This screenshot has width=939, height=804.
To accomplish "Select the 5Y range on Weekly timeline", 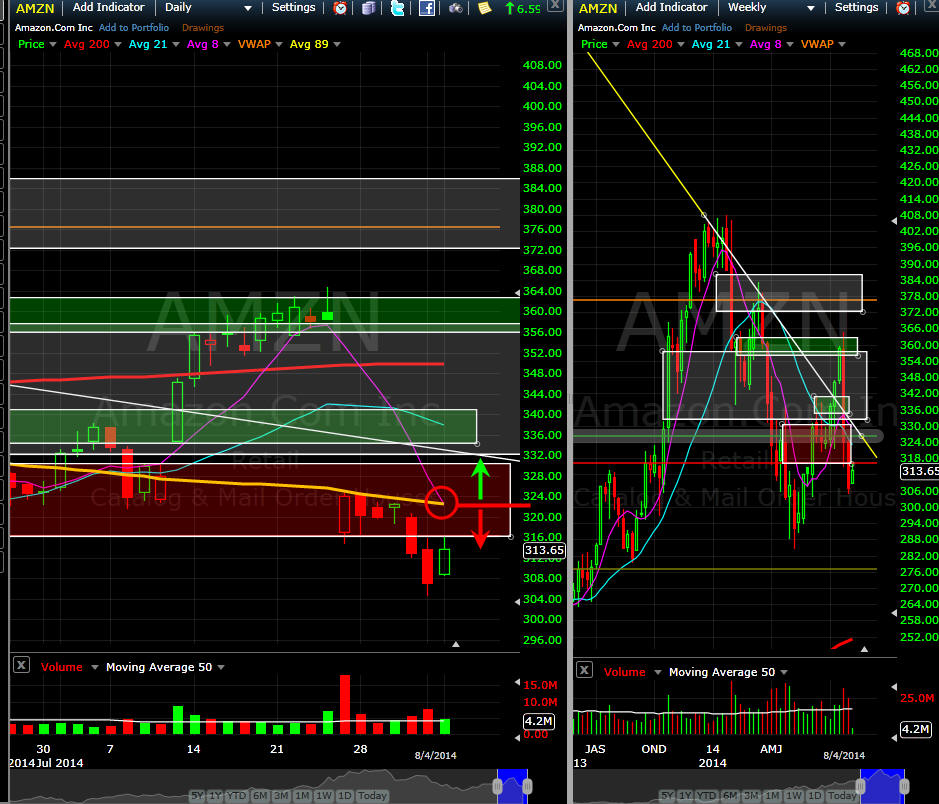I will [x=667, y=796].
